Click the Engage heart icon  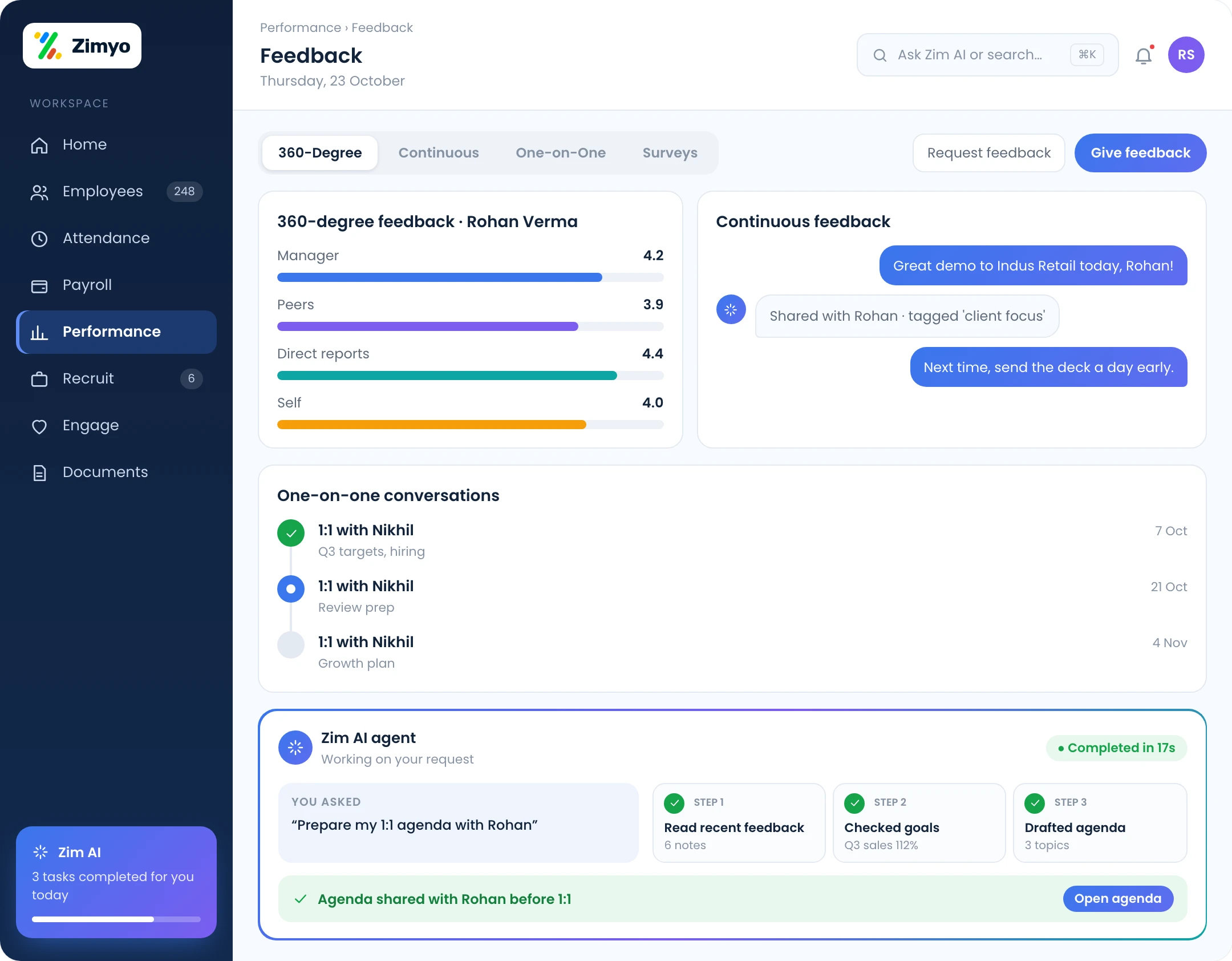click(x=39, y=426)
